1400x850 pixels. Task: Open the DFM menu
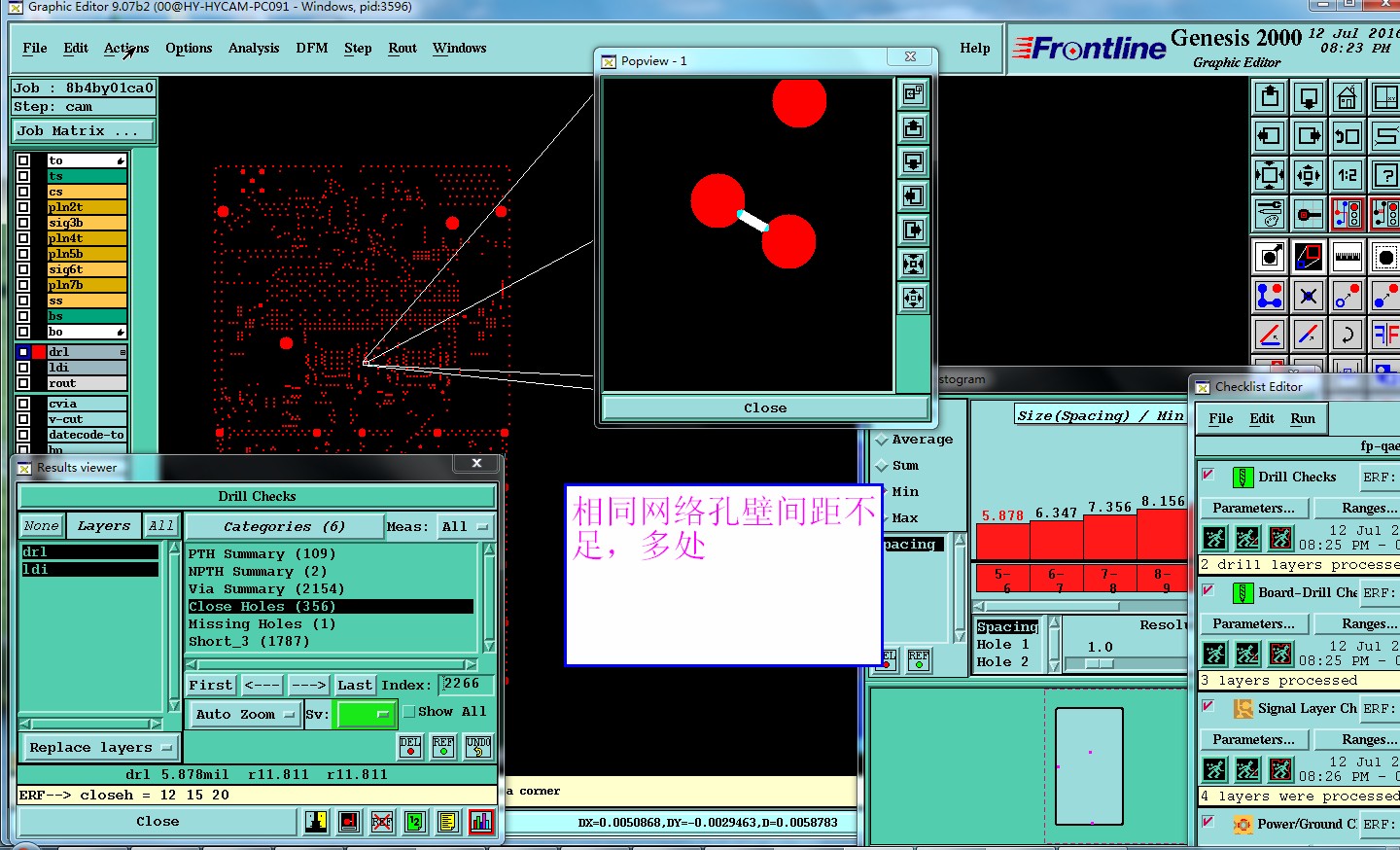[312, 48]
